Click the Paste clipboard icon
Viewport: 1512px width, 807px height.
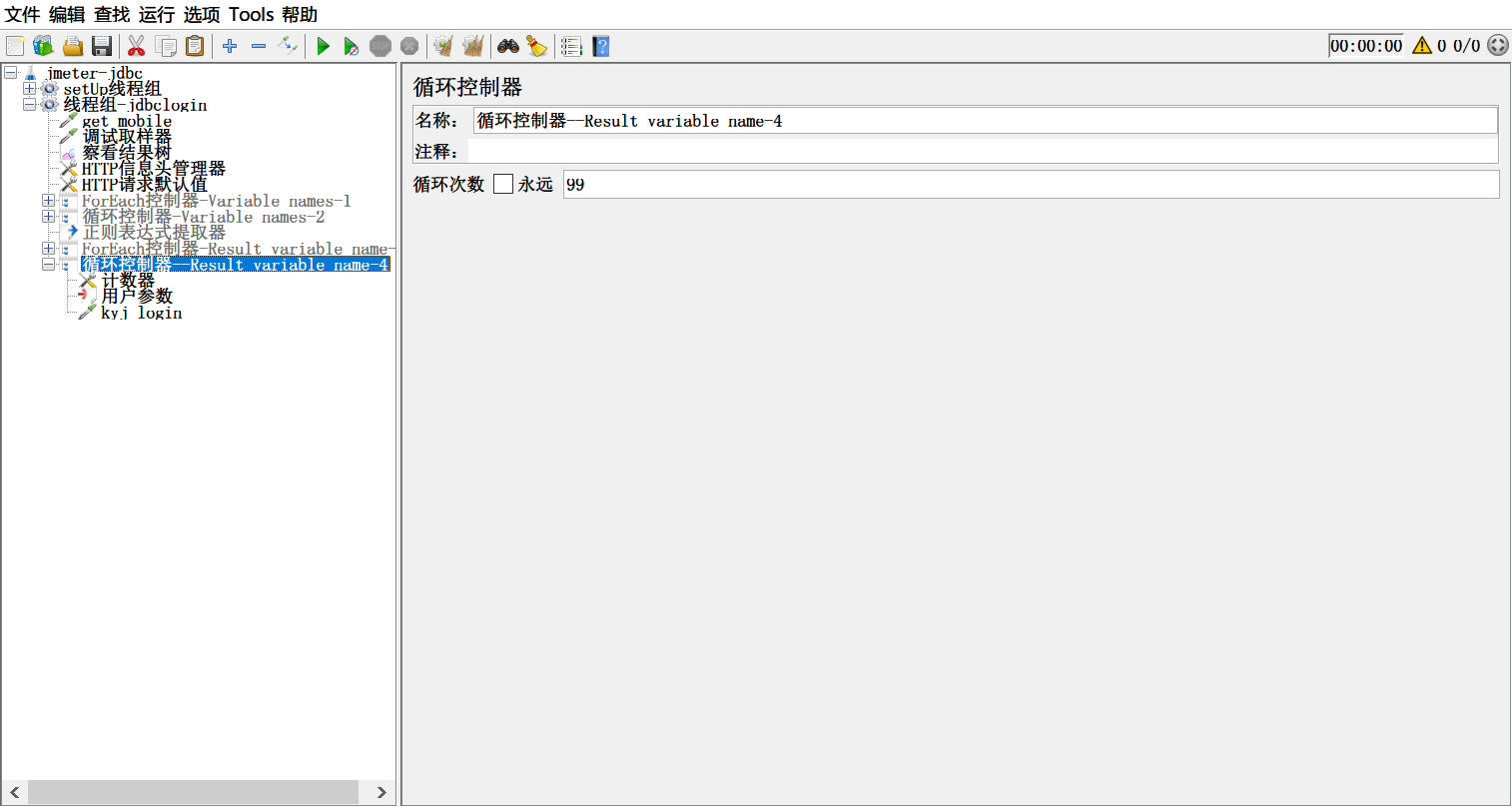[x=195, y=46]
